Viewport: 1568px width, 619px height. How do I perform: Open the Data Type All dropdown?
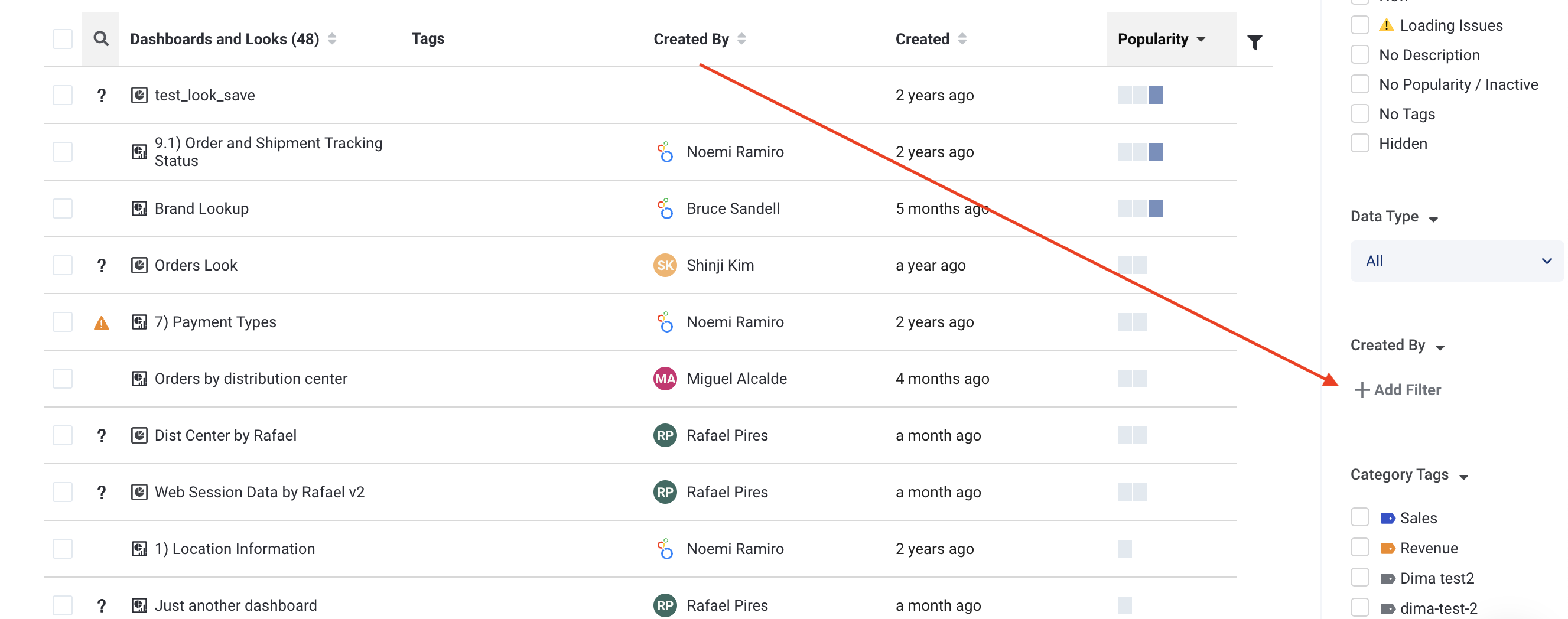point(1456,261)
